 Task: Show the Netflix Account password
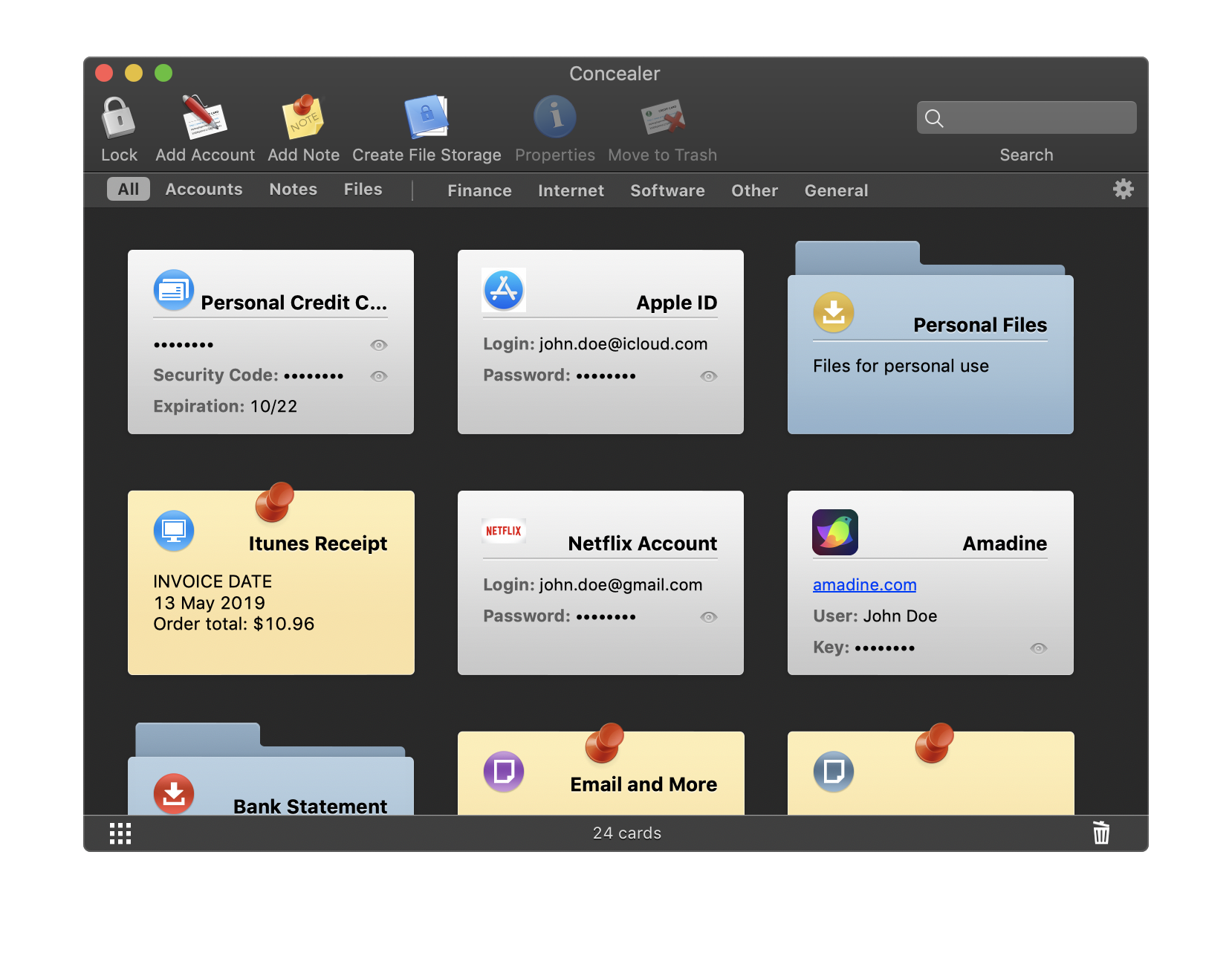(x=709, y=617)
